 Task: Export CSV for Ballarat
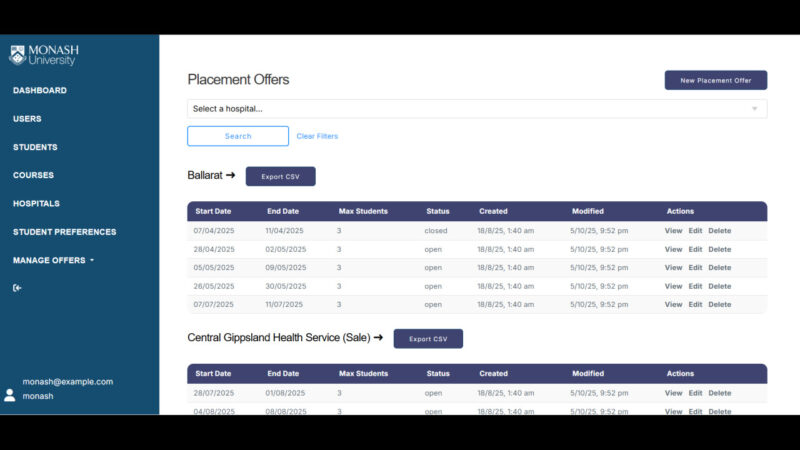[x=280, y=176]
